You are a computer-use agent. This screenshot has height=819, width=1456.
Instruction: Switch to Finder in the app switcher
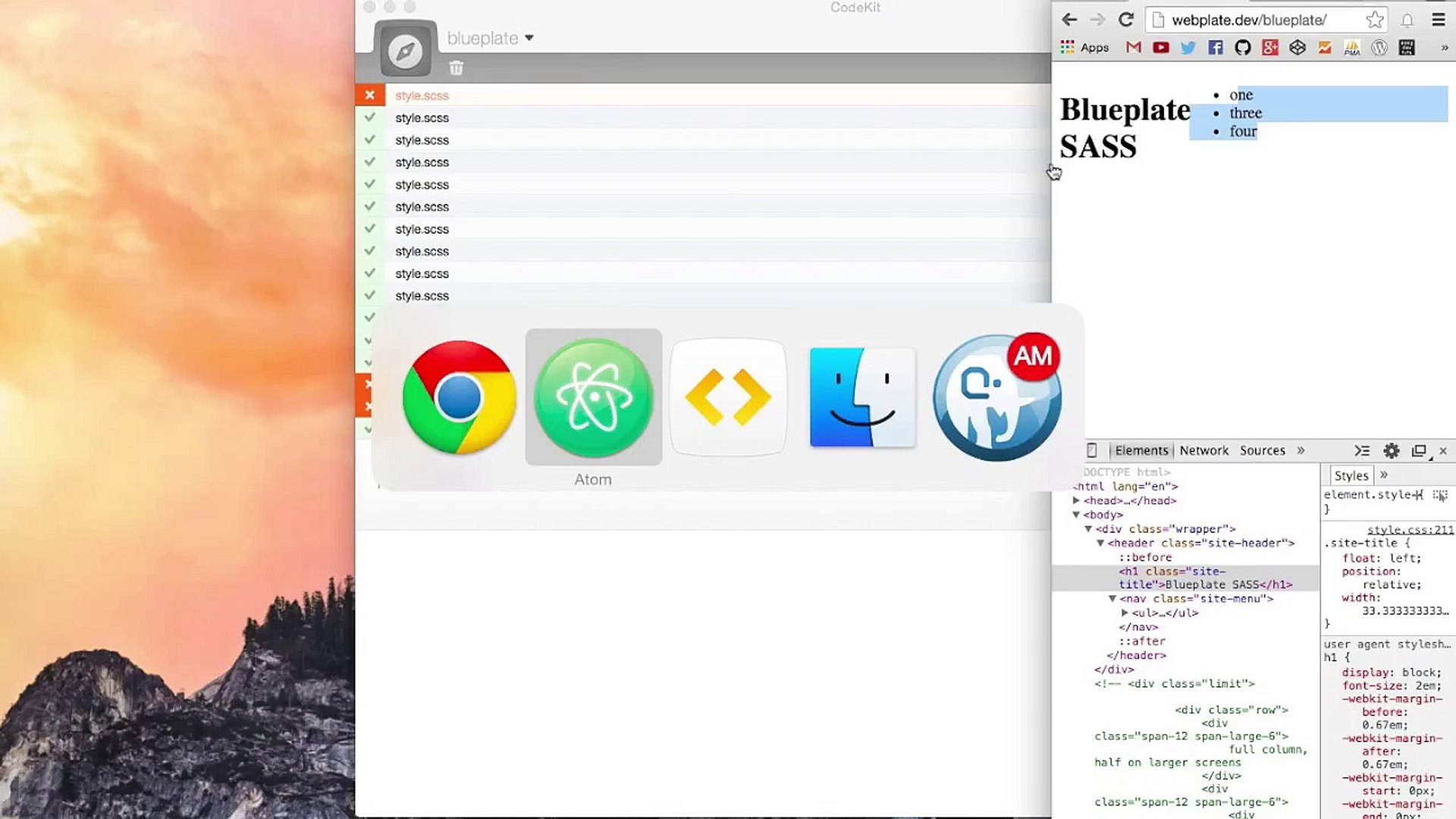[x=862, y=397]
